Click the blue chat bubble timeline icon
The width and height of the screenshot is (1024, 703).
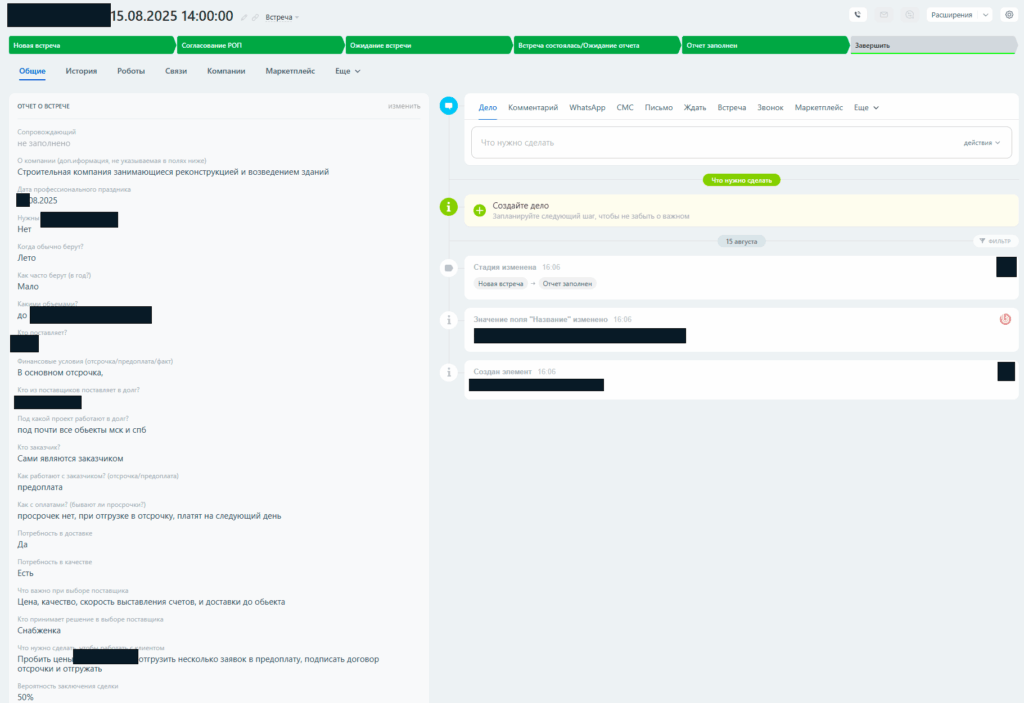[450, 106]
